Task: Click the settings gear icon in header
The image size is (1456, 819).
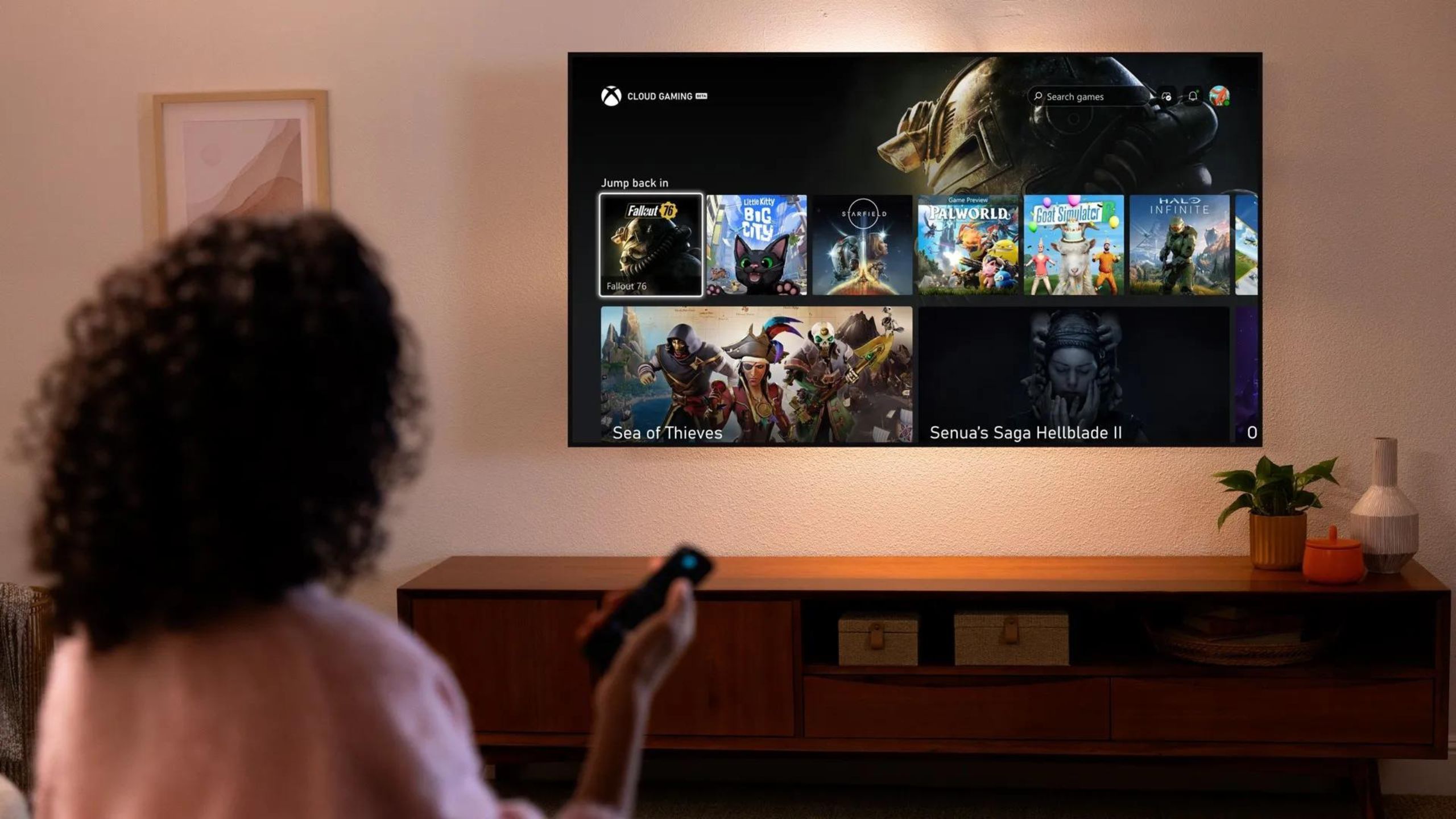Action: (1163, 97)
